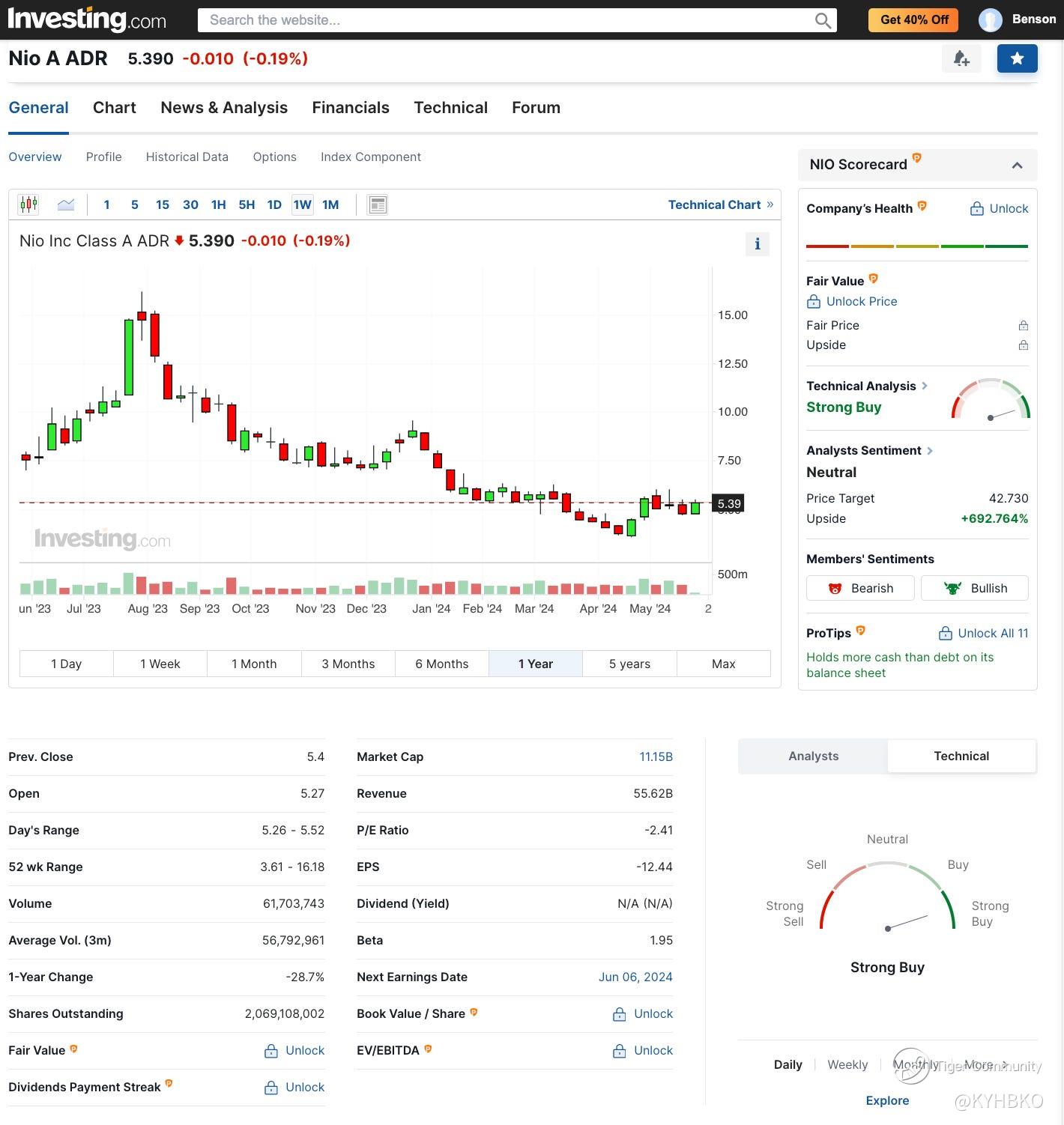Click the pro badge beside EV/EBITDA
Screen dimensions: 1064x1125
tap(428, 1049)
